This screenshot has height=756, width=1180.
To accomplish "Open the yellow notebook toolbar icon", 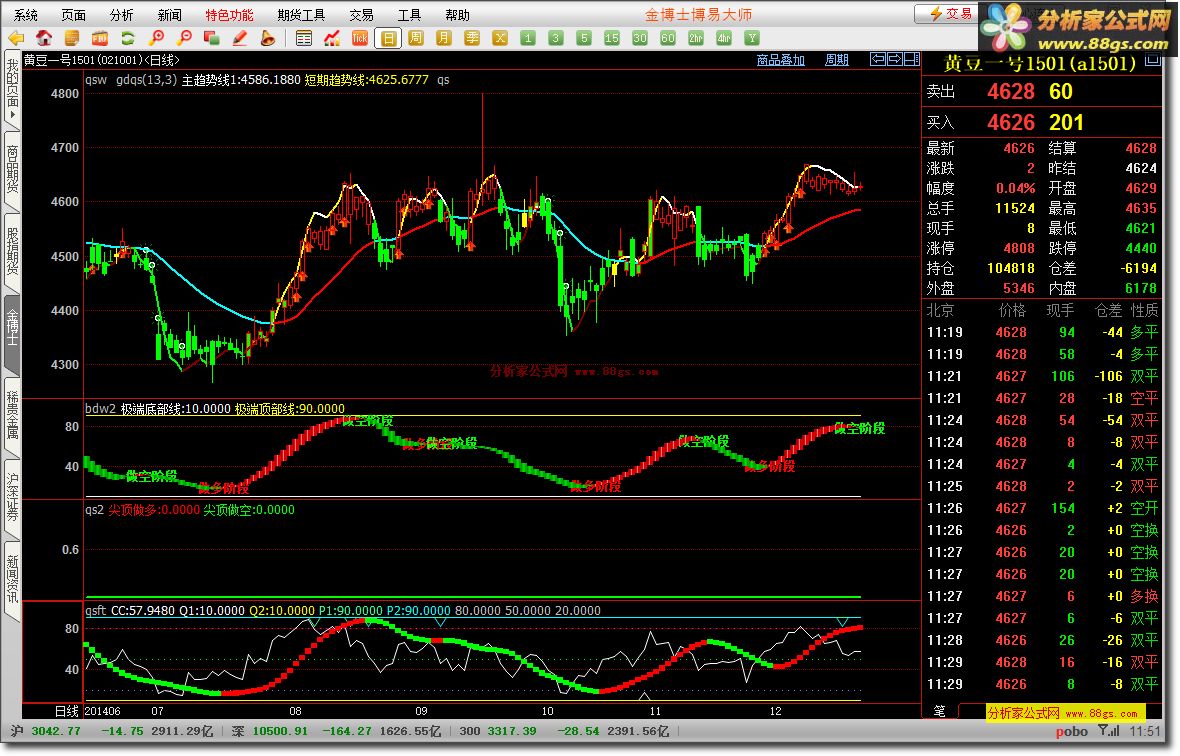I will (x=71, y=38).
